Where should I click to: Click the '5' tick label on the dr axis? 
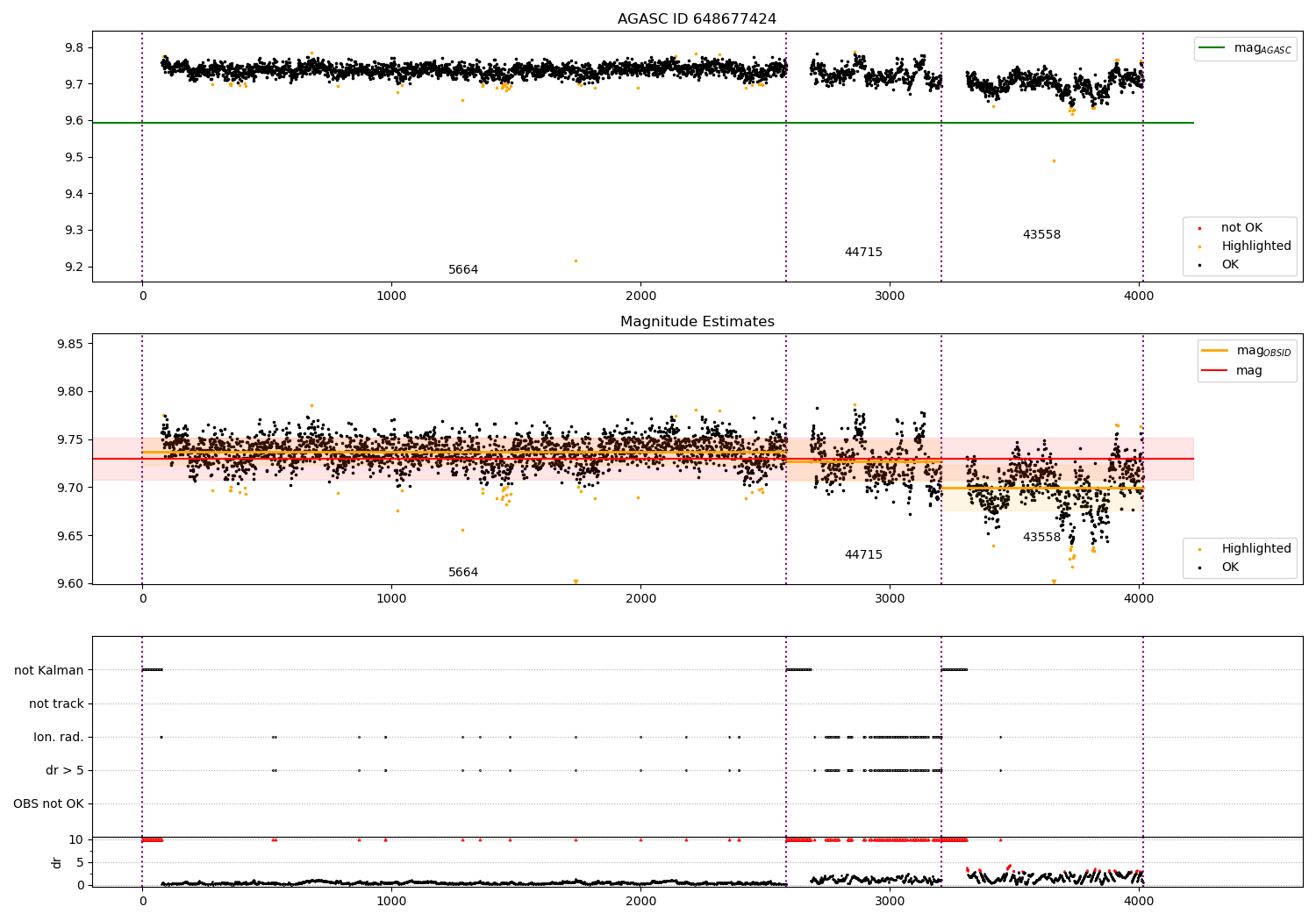tap(81, 863)
